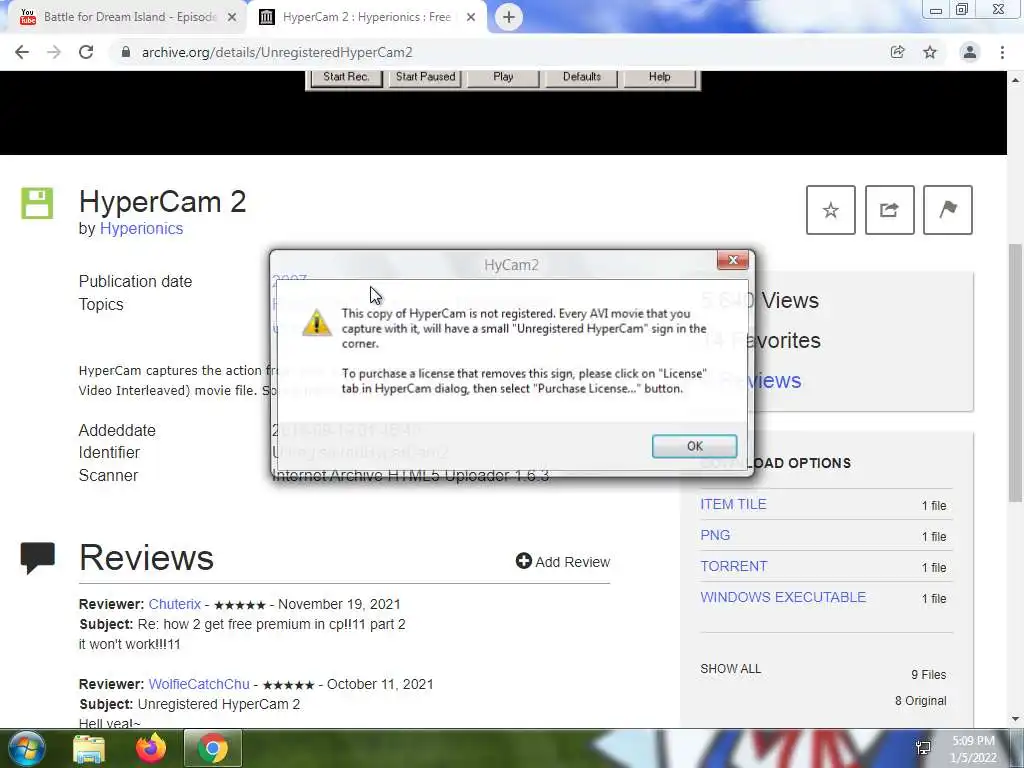This screenshot has height=768, width=1024.
Task: Click the '8 Original' text
Action: tap(921, 701)
